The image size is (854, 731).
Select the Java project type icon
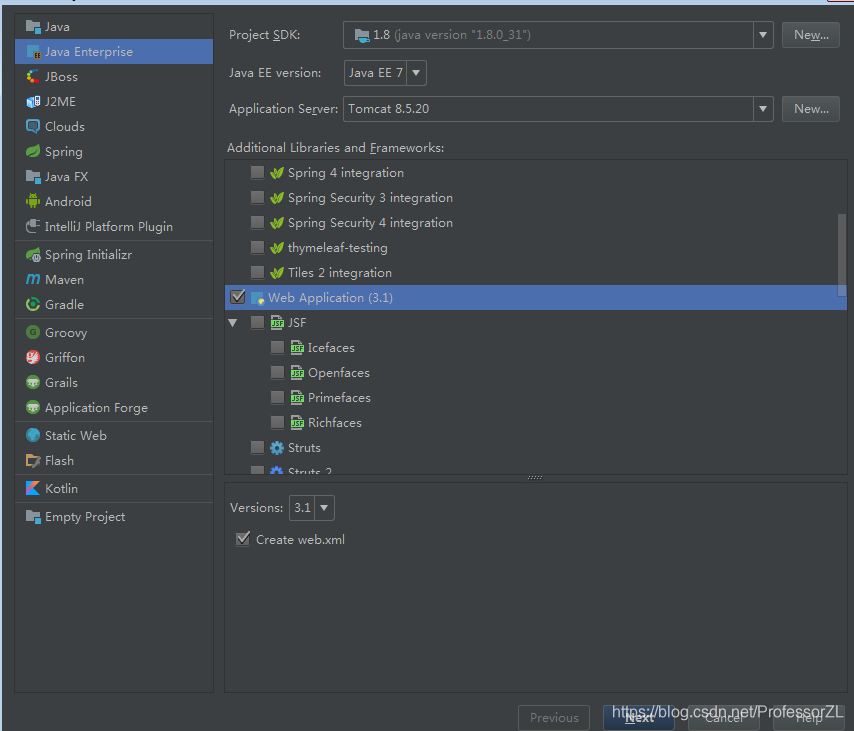pyautogui.click(x=33, y=27)
